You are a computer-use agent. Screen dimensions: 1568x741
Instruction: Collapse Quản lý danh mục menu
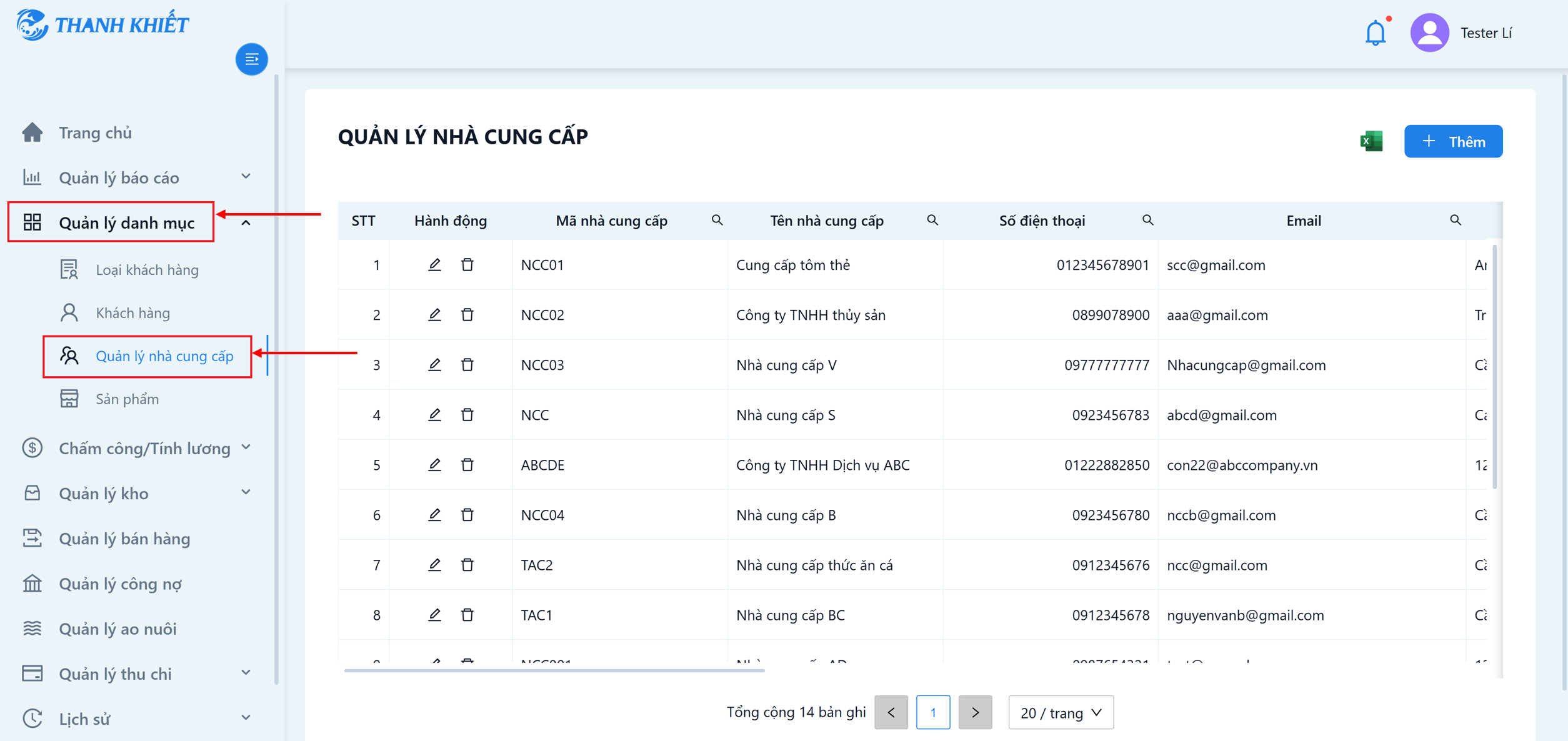[x=137, y=222]
